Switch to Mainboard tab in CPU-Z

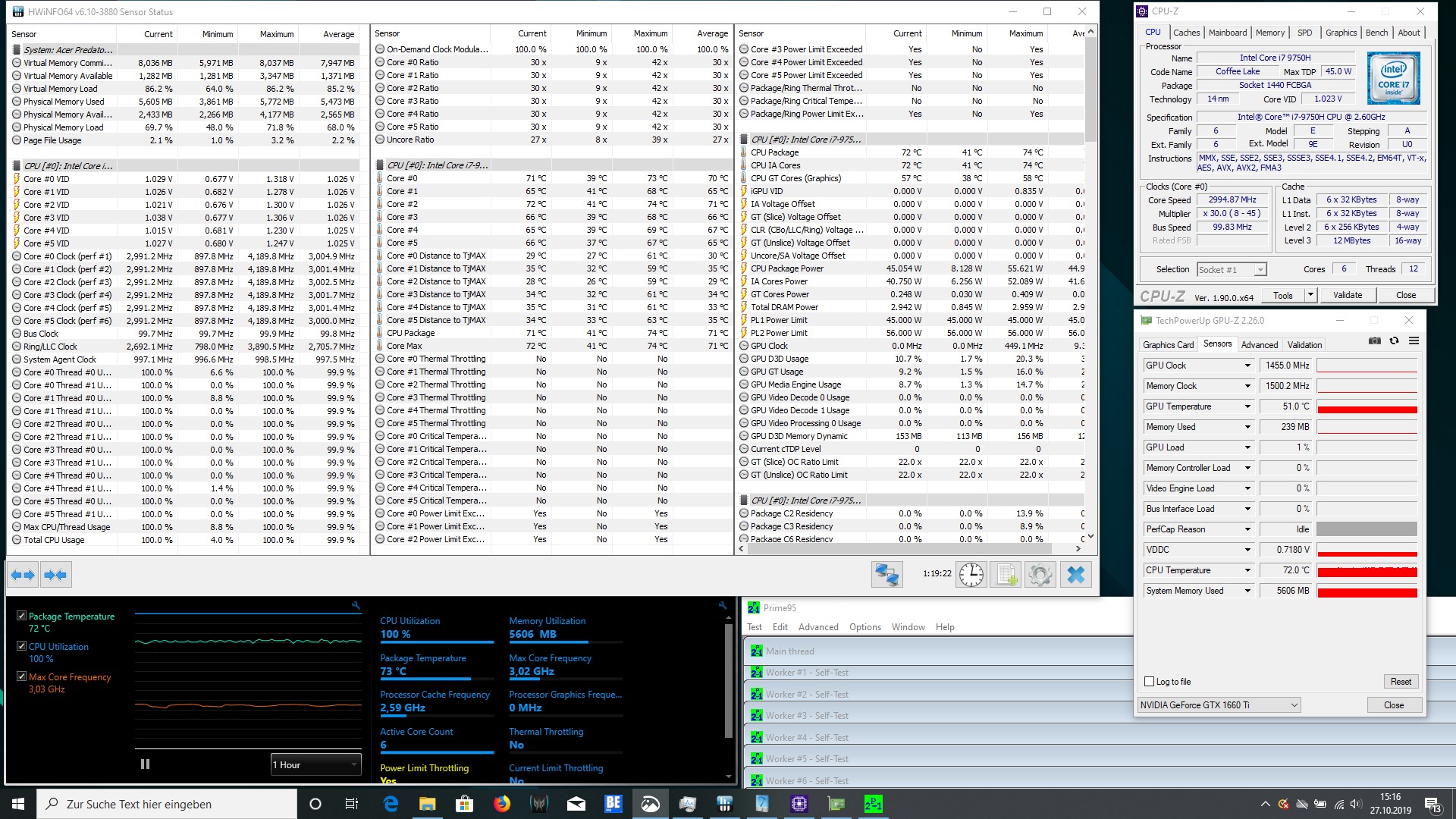pyautogui.click(x=1228, y=33)
